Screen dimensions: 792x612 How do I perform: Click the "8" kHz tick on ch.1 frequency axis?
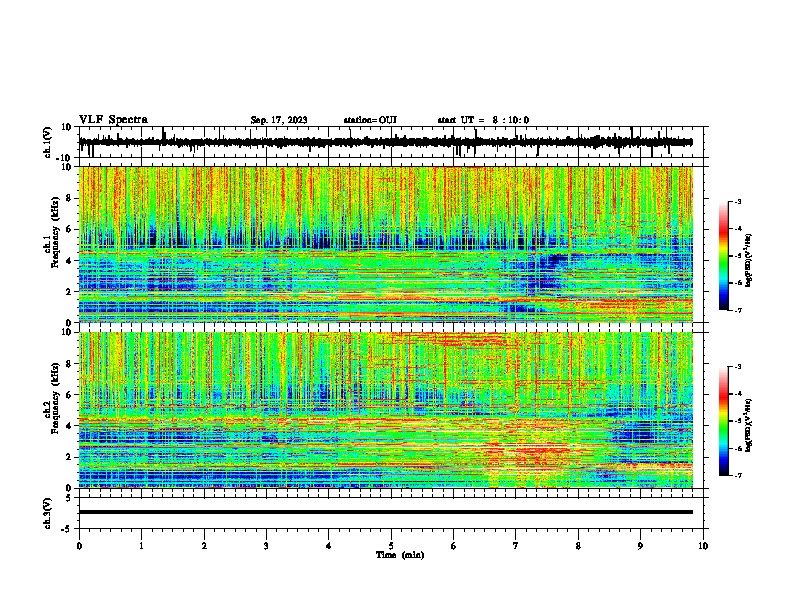pyautogui.click(x=69, y=198)
